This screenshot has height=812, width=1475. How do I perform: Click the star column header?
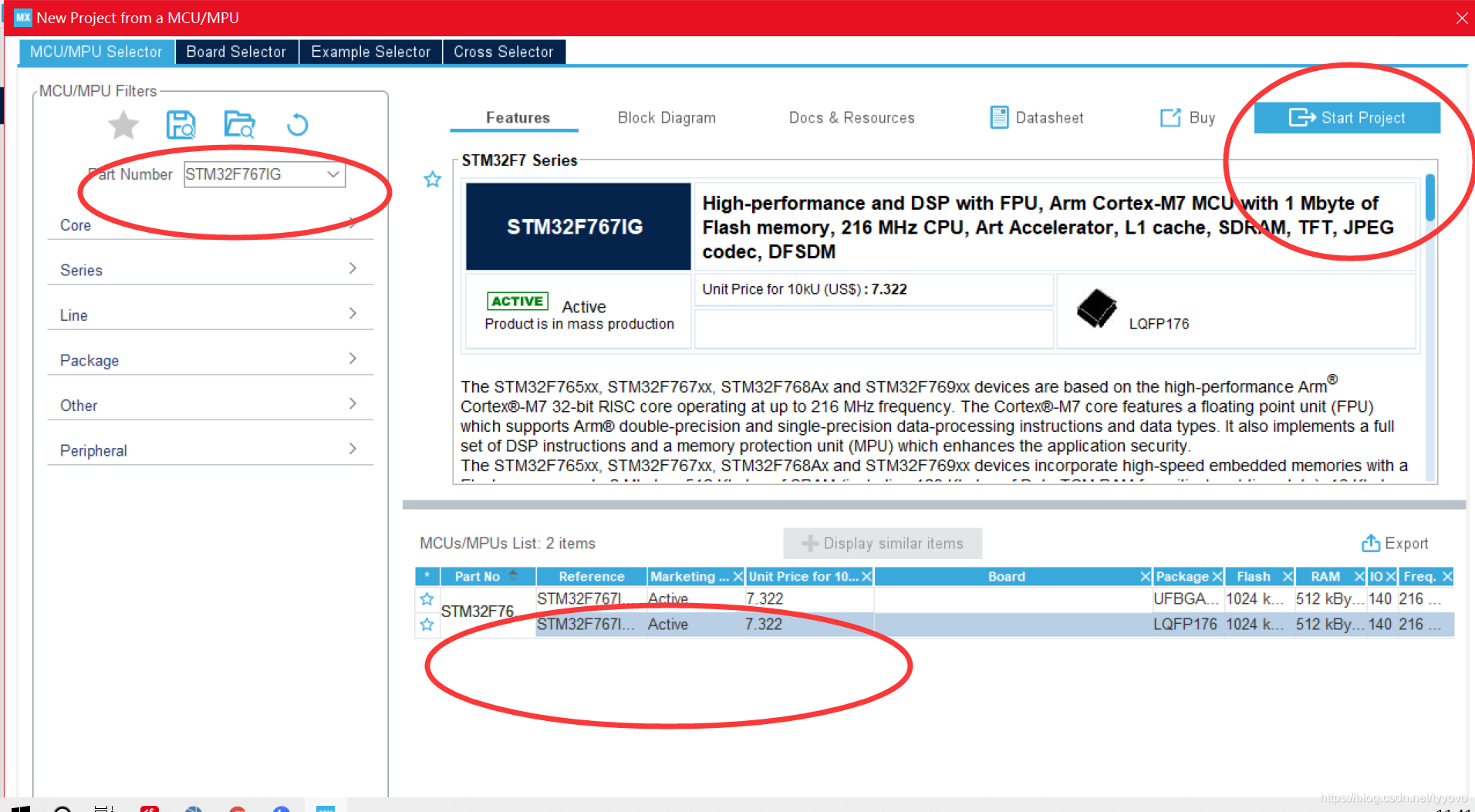click(427, 577)
